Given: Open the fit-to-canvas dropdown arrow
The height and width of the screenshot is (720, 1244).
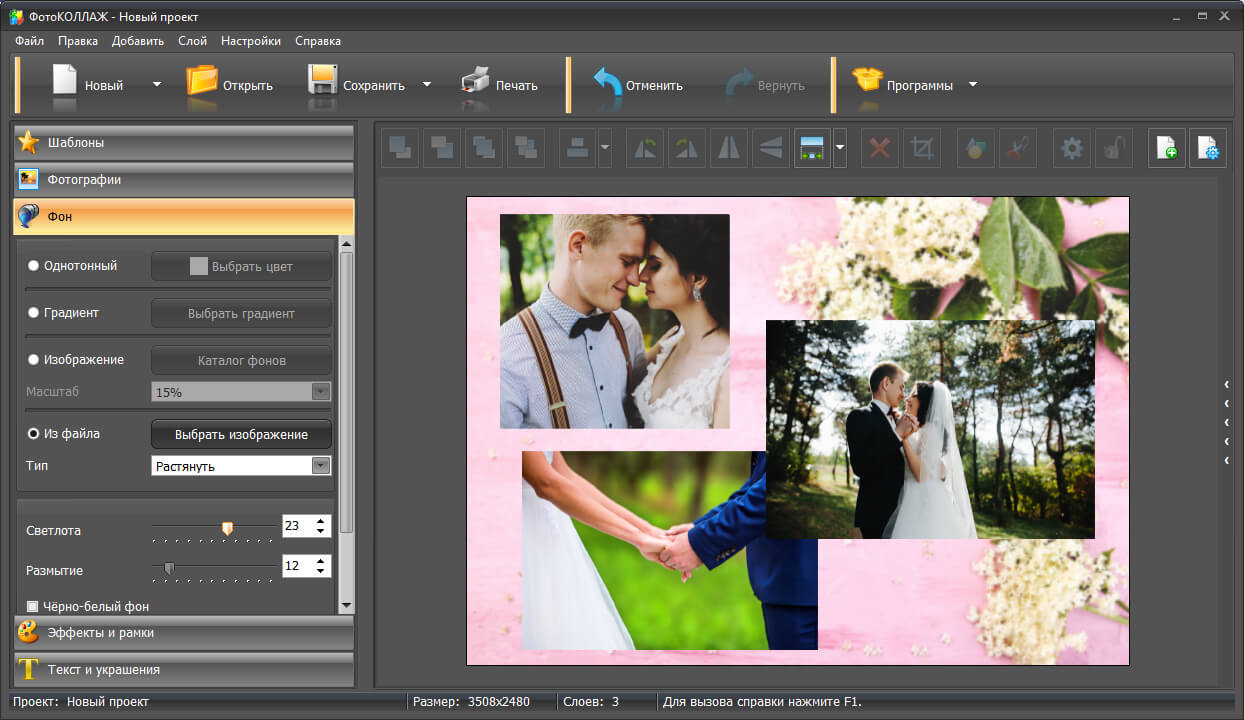Looking at the screenshot, I should [840, 148].
